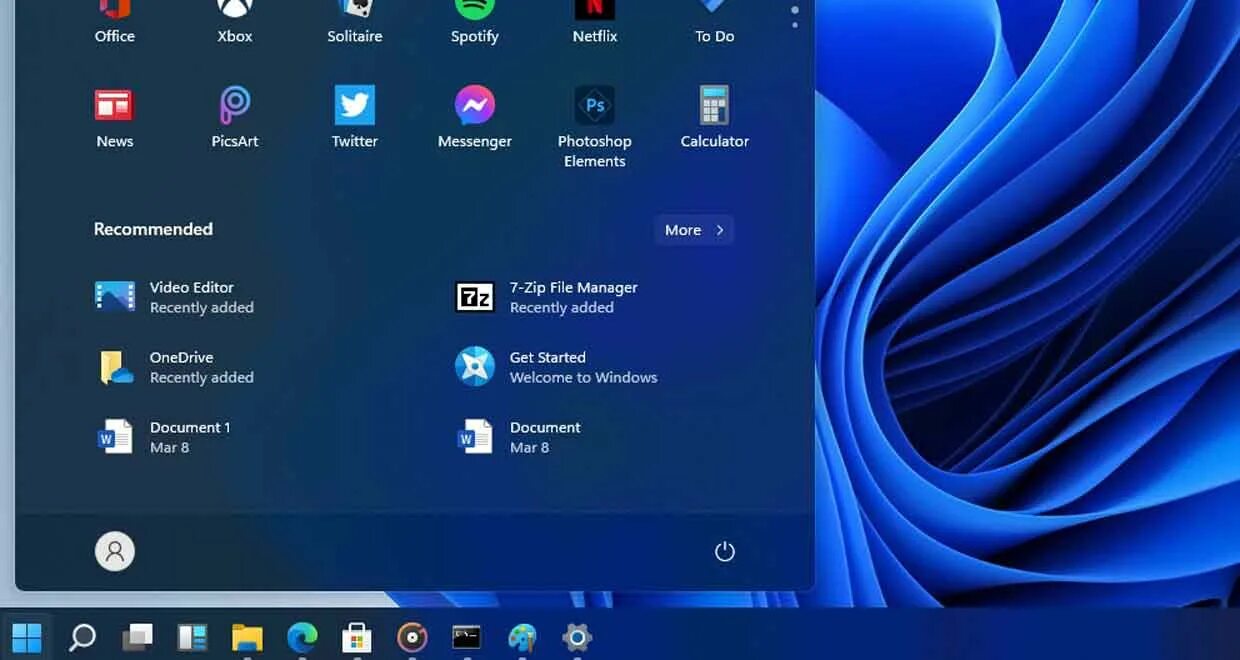Image resolution: width=1240 pixels, height=660 pixels.
Task: Click the Start button on taskbar
Action: [x=27, y=636]
